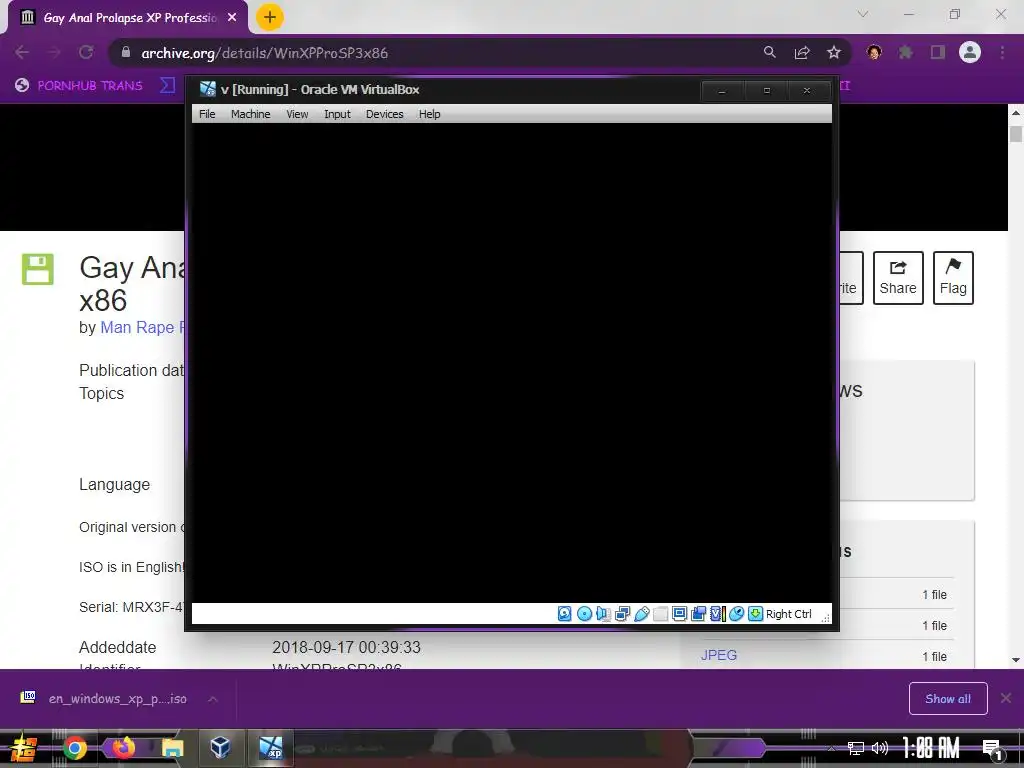
Task: Click the volume speaker icon in system tray
Action: [880, 748]
